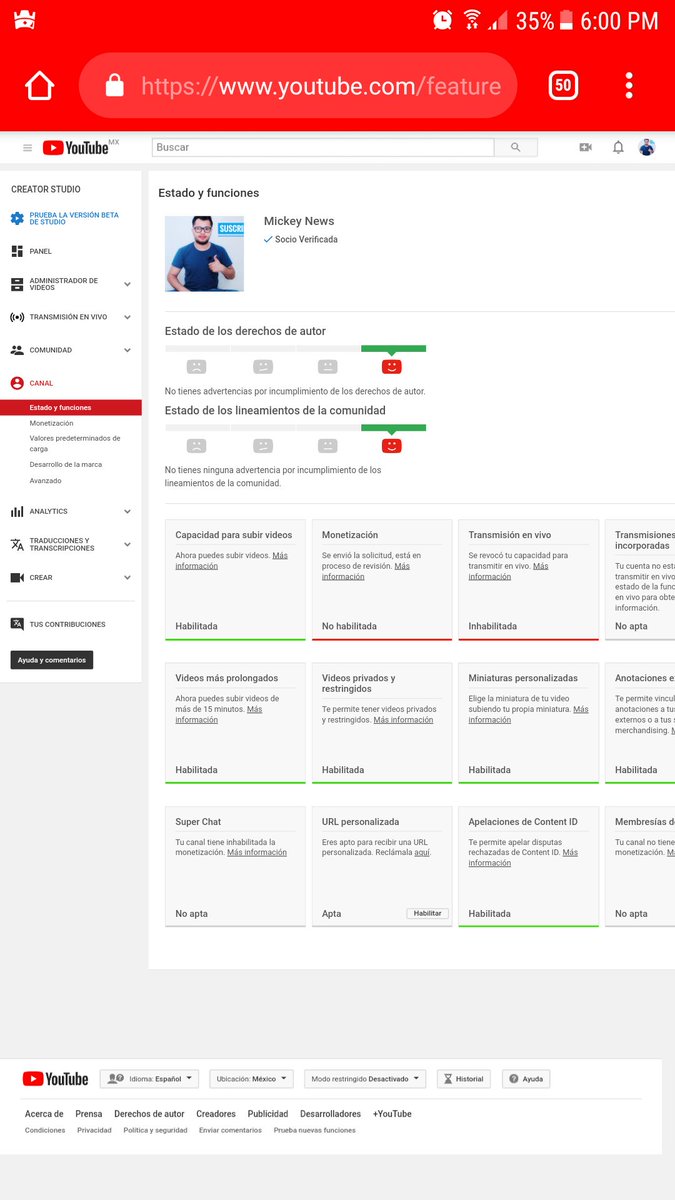675x1200 pixels.
Task: Click the YouTube logo in the header
Action: pos(76,148)
